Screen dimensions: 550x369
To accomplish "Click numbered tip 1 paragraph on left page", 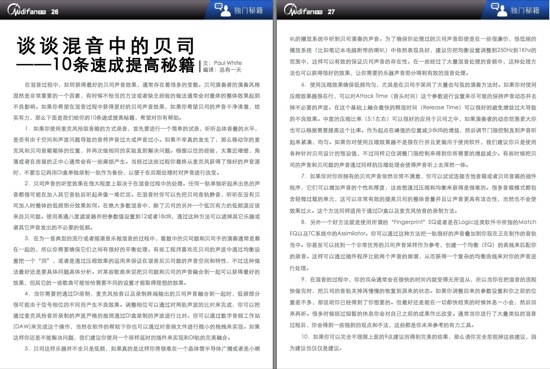I will 137,150.
